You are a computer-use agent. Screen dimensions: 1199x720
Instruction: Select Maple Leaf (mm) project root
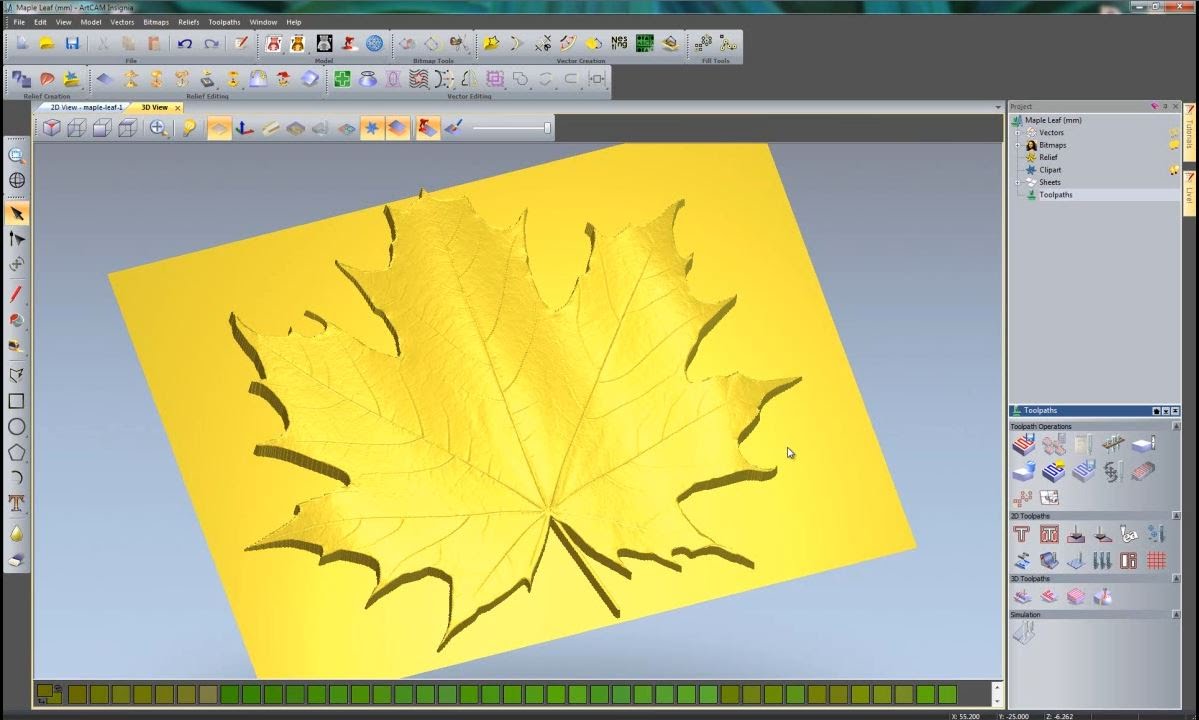(x=1053, y=120)
